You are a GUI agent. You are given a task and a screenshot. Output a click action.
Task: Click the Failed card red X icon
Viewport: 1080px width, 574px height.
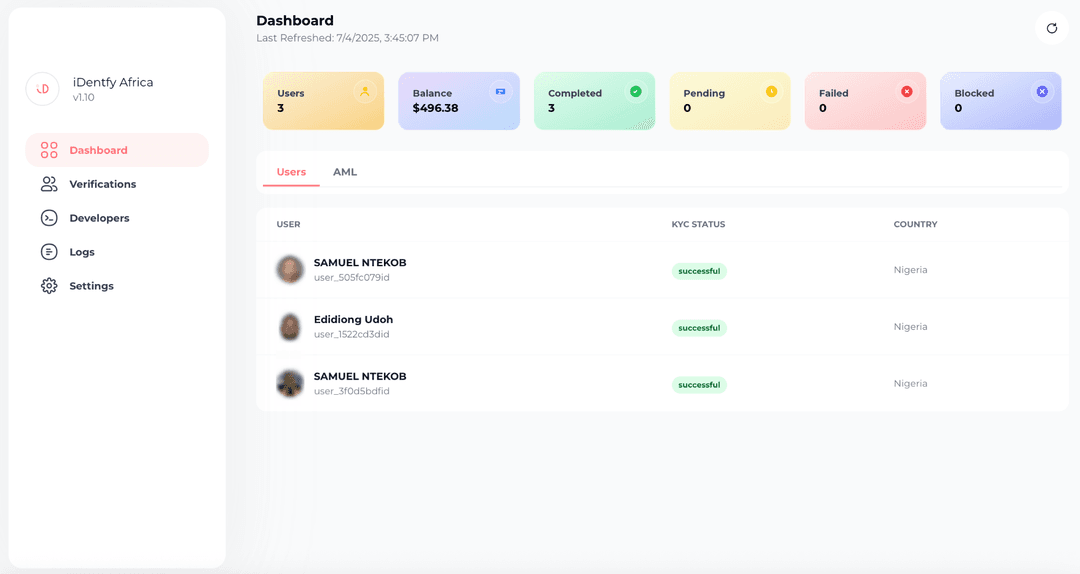(x=907, y=92)
